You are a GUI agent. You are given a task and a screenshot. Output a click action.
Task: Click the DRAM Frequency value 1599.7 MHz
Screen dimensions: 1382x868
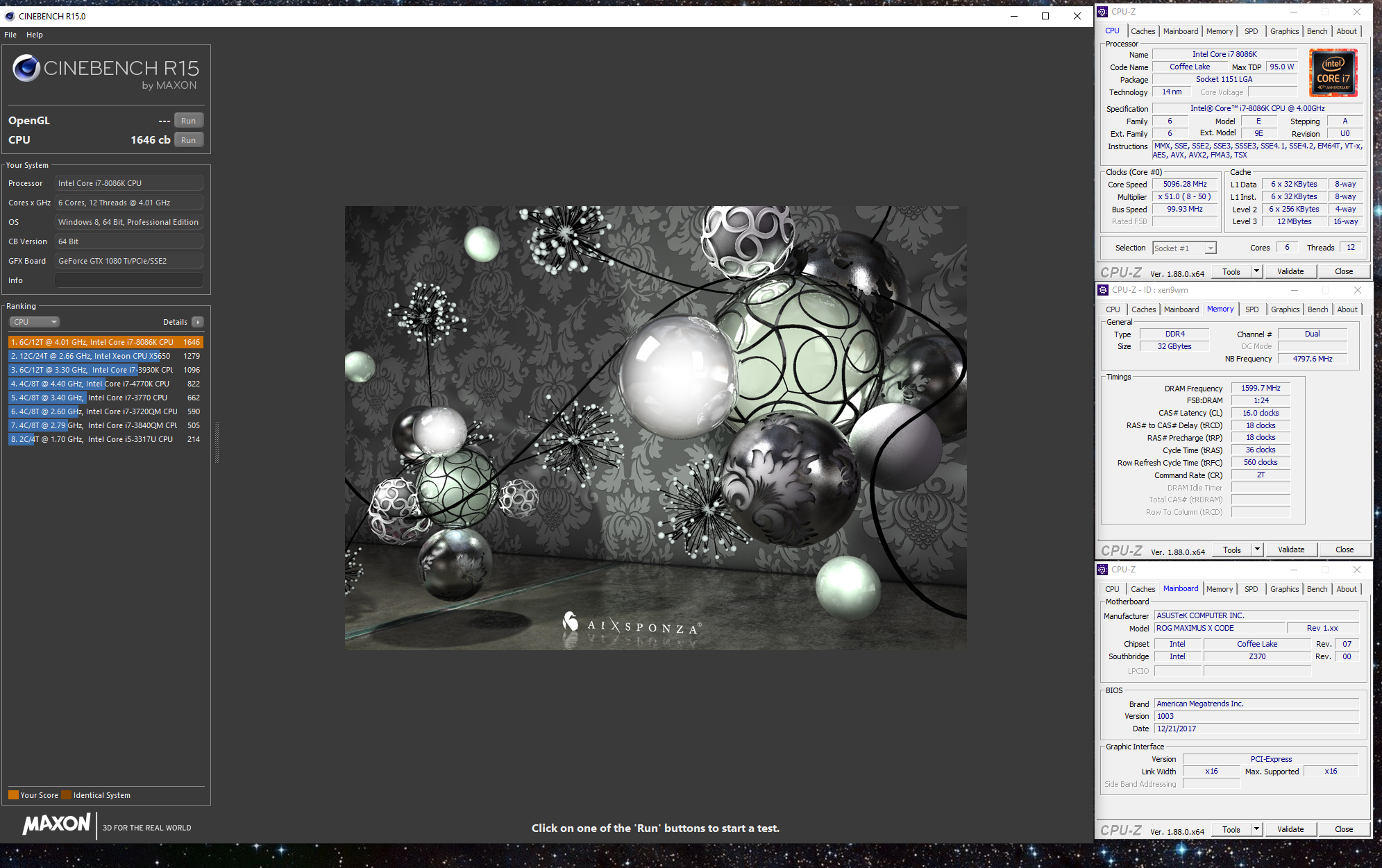tap(1261, 389)
